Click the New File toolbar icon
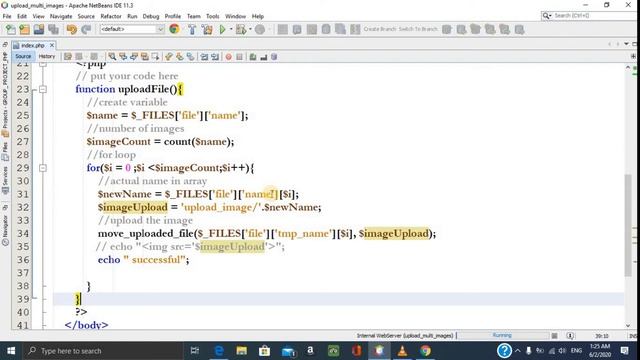The image size is (640, 360). (x=11, y=29)
